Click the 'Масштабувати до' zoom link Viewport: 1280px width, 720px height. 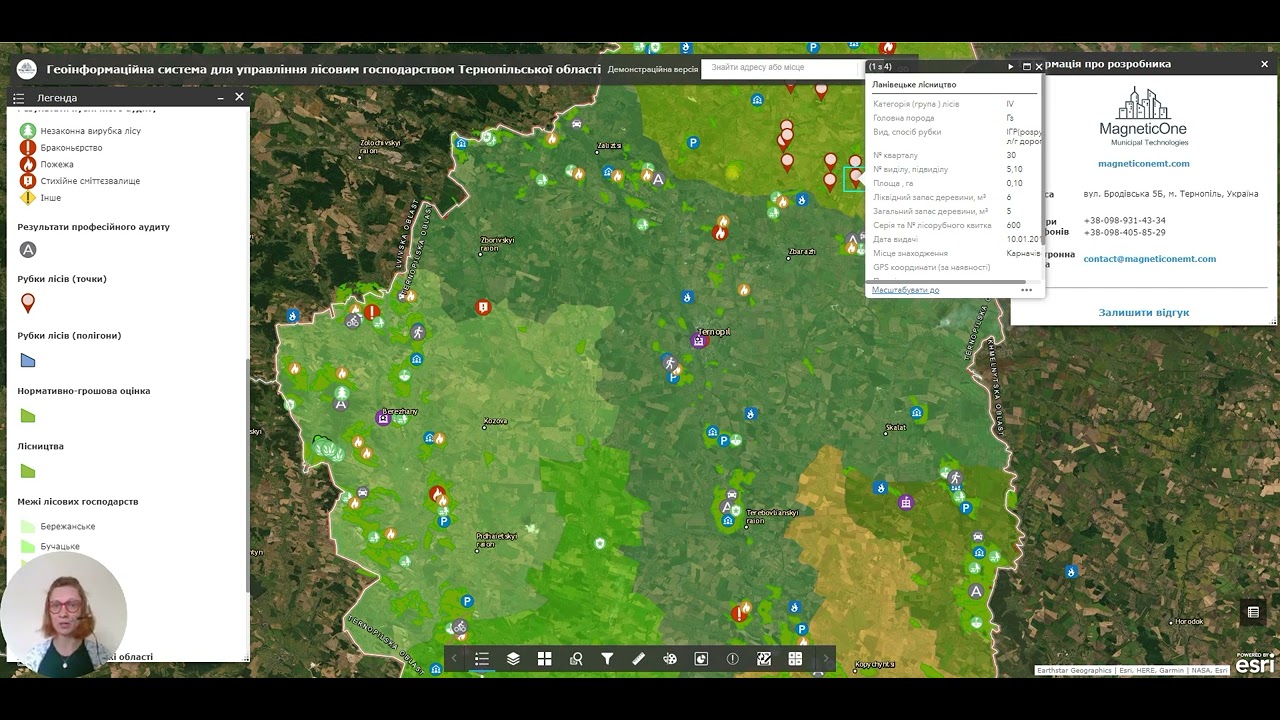[905, 290]
